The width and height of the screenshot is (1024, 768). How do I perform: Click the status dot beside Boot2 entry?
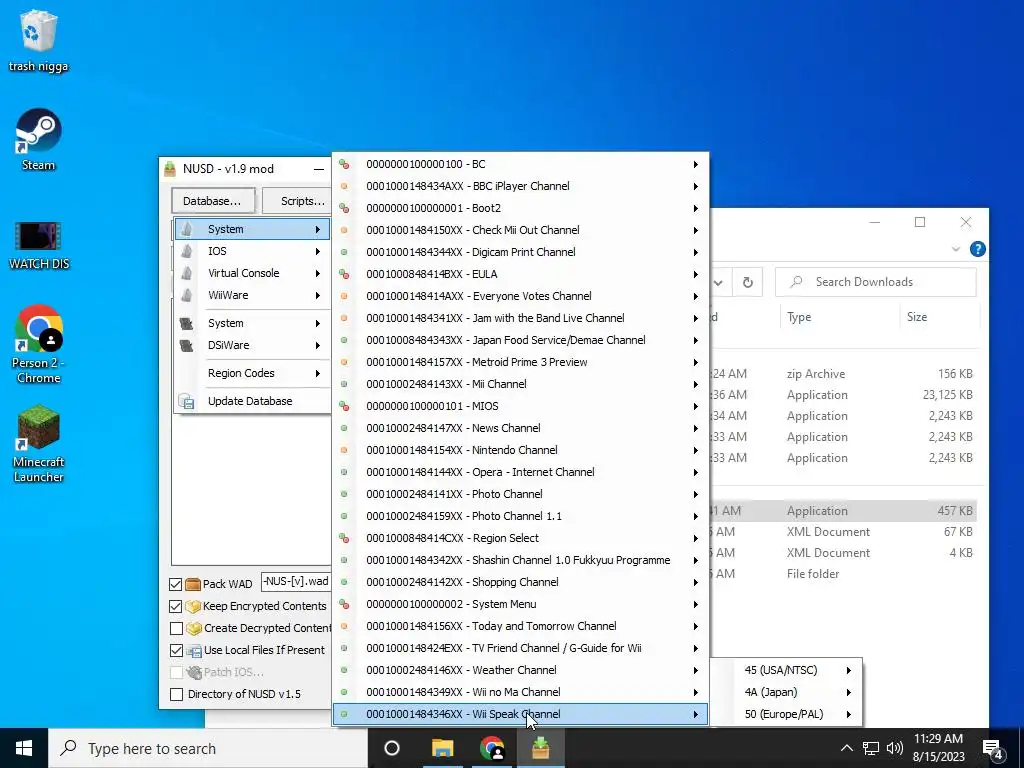point(344,208)
